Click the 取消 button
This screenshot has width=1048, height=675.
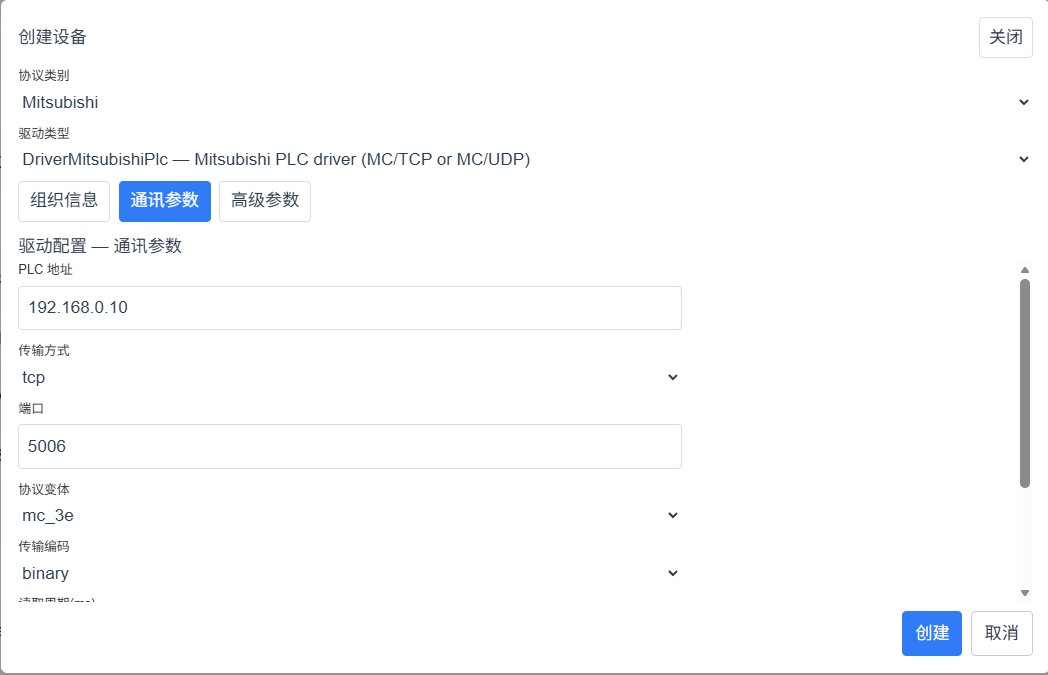click(x=1002, y=633)
